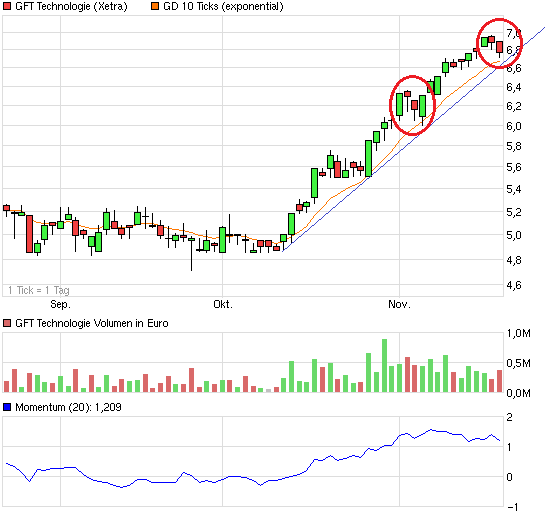This screenshot has height=515, width=545.
Task: Click the 'GD 10 Ticks (exponential)' legend label
Action: [223, 6]
